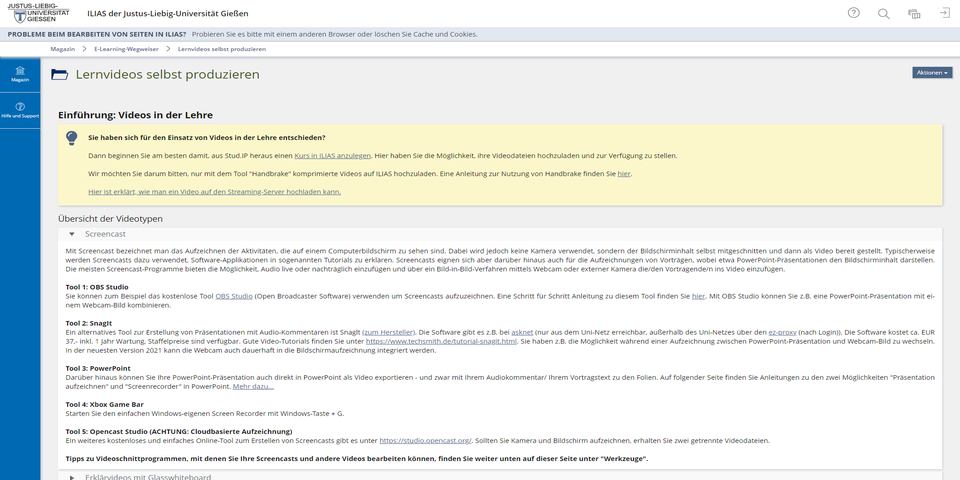The width and height of the screenshot is (960, 480).
Task: Click 'Einführung: Videos in der Lehre' heading
Action: [x=135, y=115]
